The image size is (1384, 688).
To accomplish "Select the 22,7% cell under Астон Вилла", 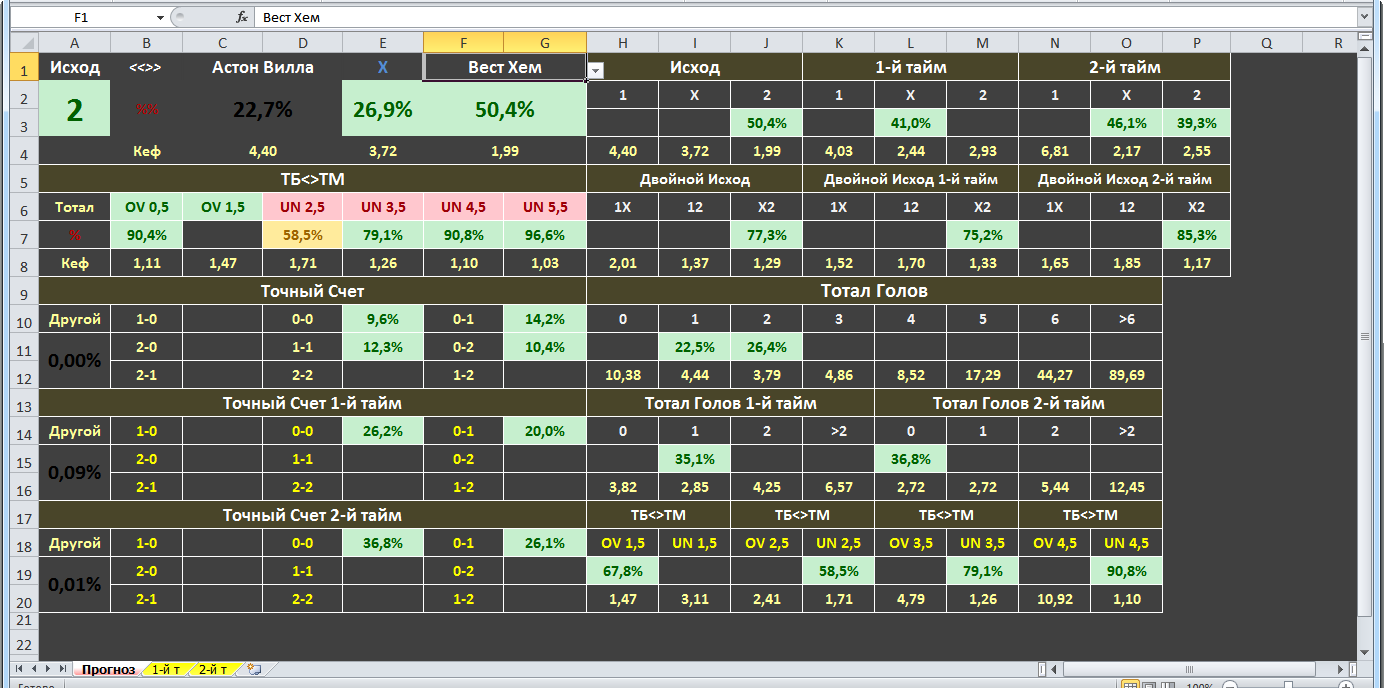I will (x=262, y=110).
